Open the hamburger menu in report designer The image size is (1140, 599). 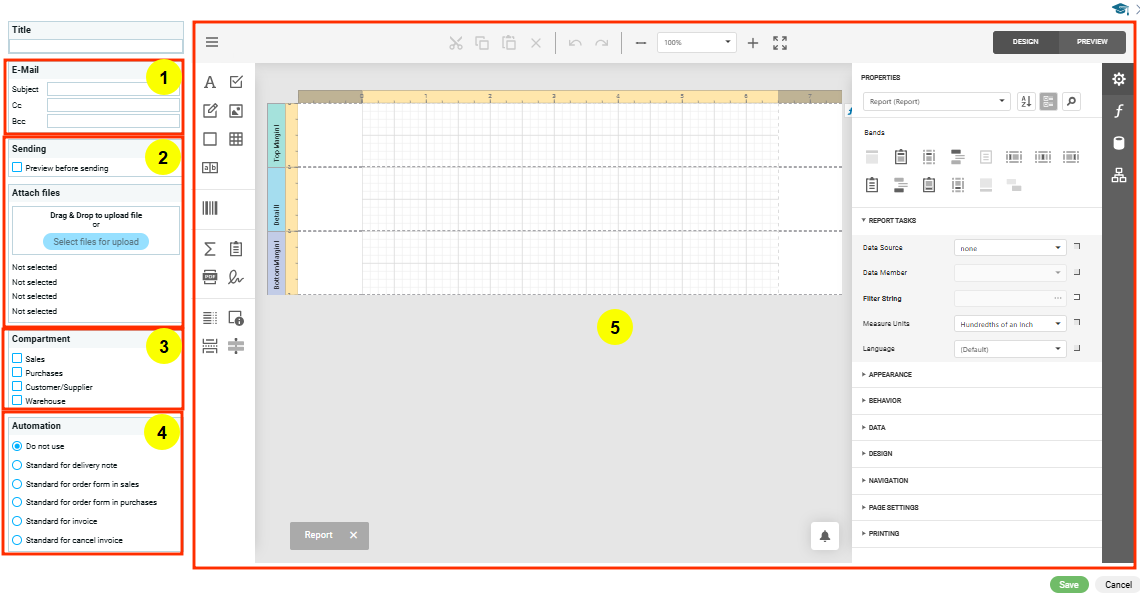[x=212, y=42]
